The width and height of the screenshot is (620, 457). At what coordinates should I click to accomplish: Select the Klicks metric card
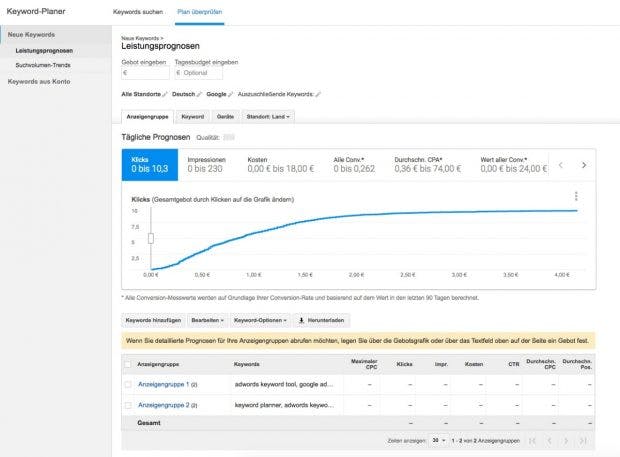click(150, 165)
